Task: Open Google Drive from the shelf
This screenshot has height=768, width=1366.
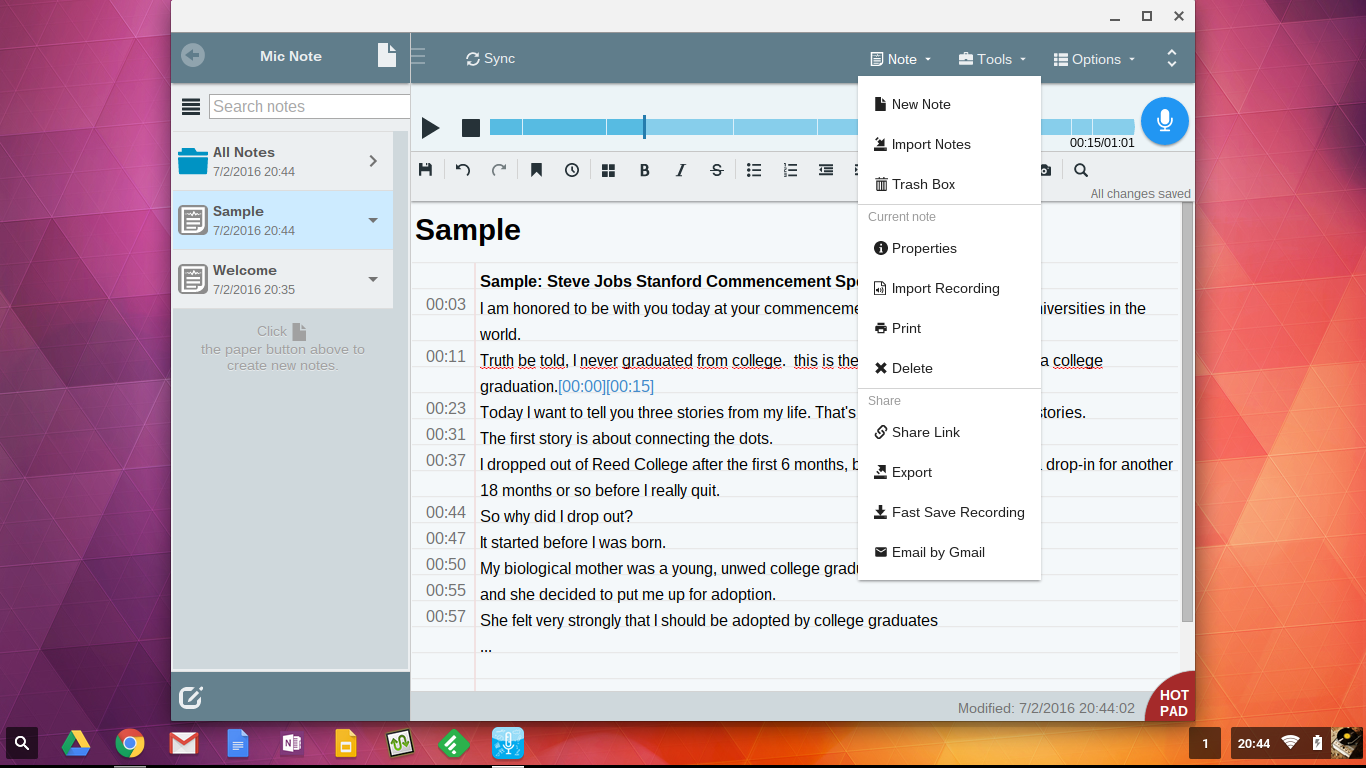Action: (x=76, y=743)
